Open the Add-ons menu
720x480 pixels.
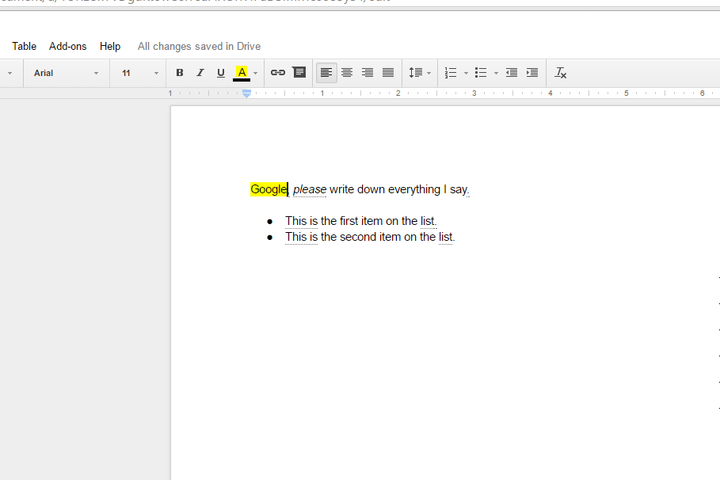[x=68, y=46]
